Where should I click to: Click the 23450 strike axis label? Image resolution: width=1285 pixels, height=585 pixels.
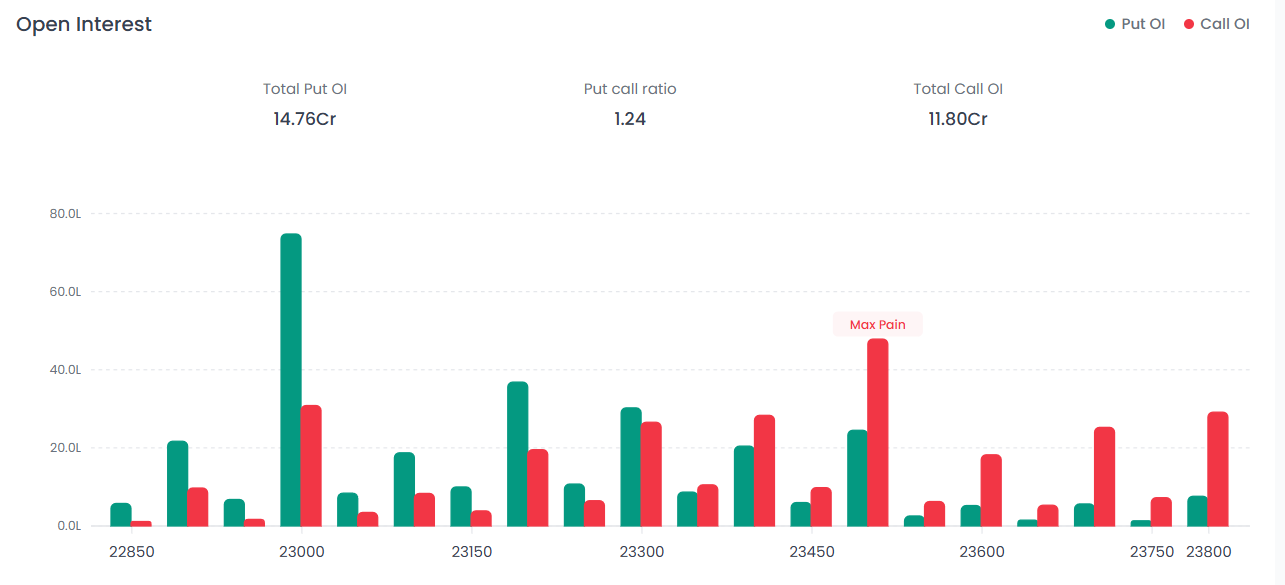[x=811, y=552]
